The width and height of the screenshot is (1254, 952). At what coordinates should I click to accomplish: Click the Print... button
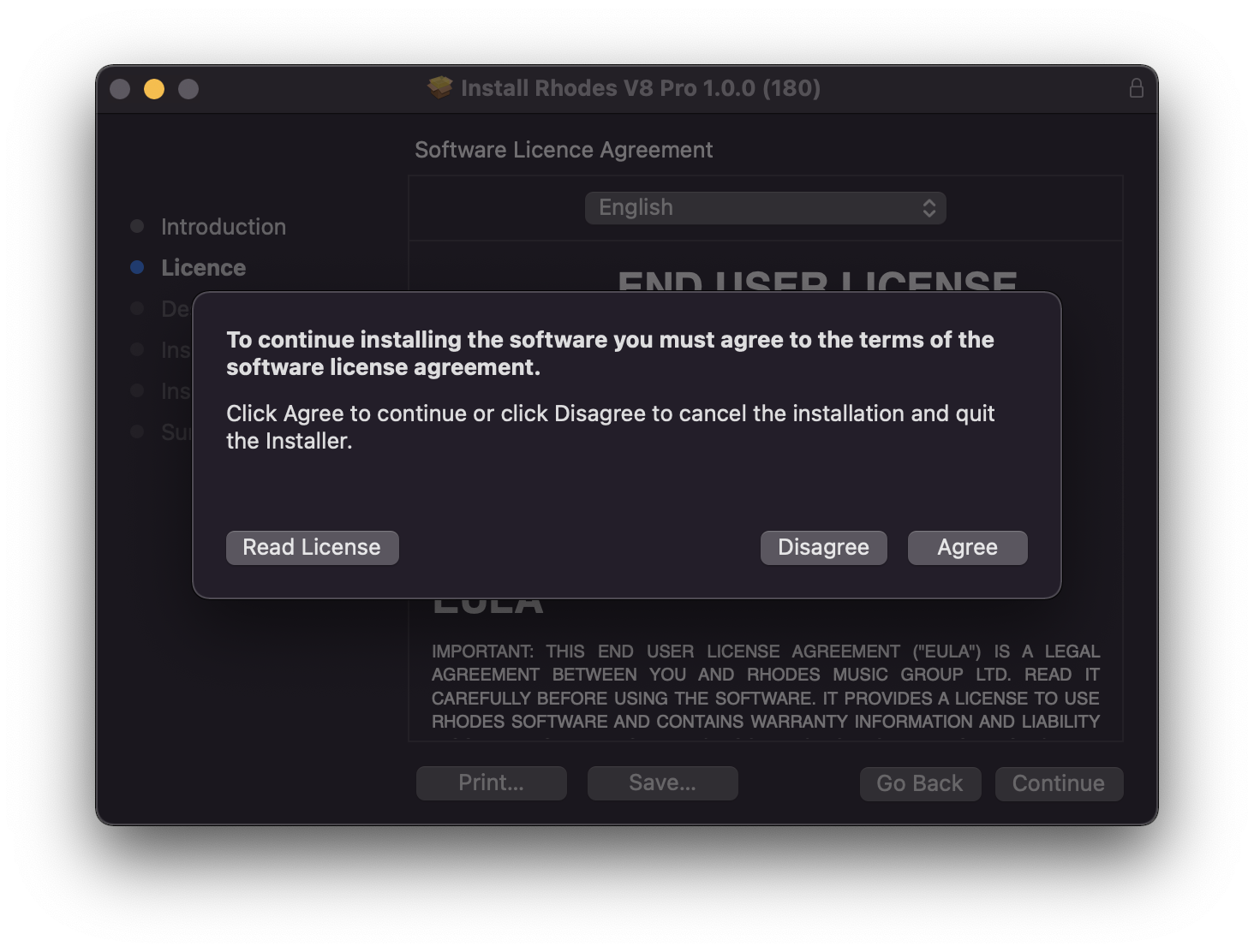pos(491,783)
